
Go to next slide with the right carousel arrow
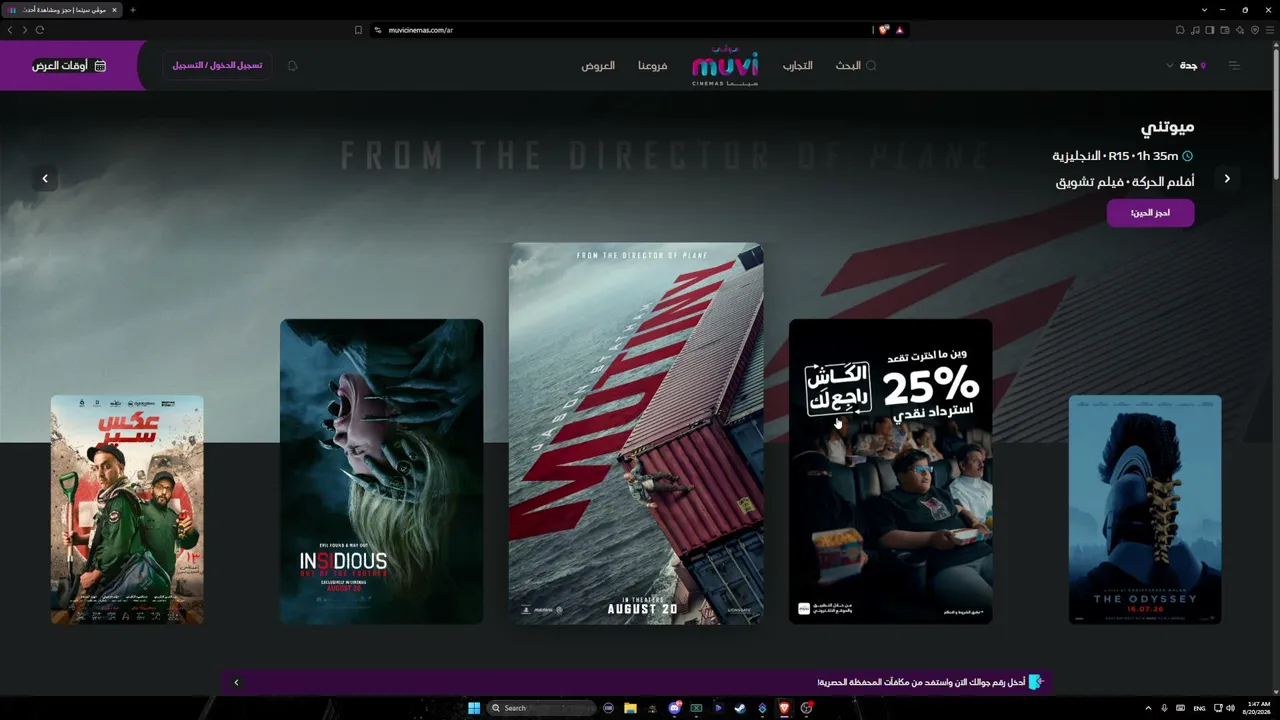[x=1227, y=179]
